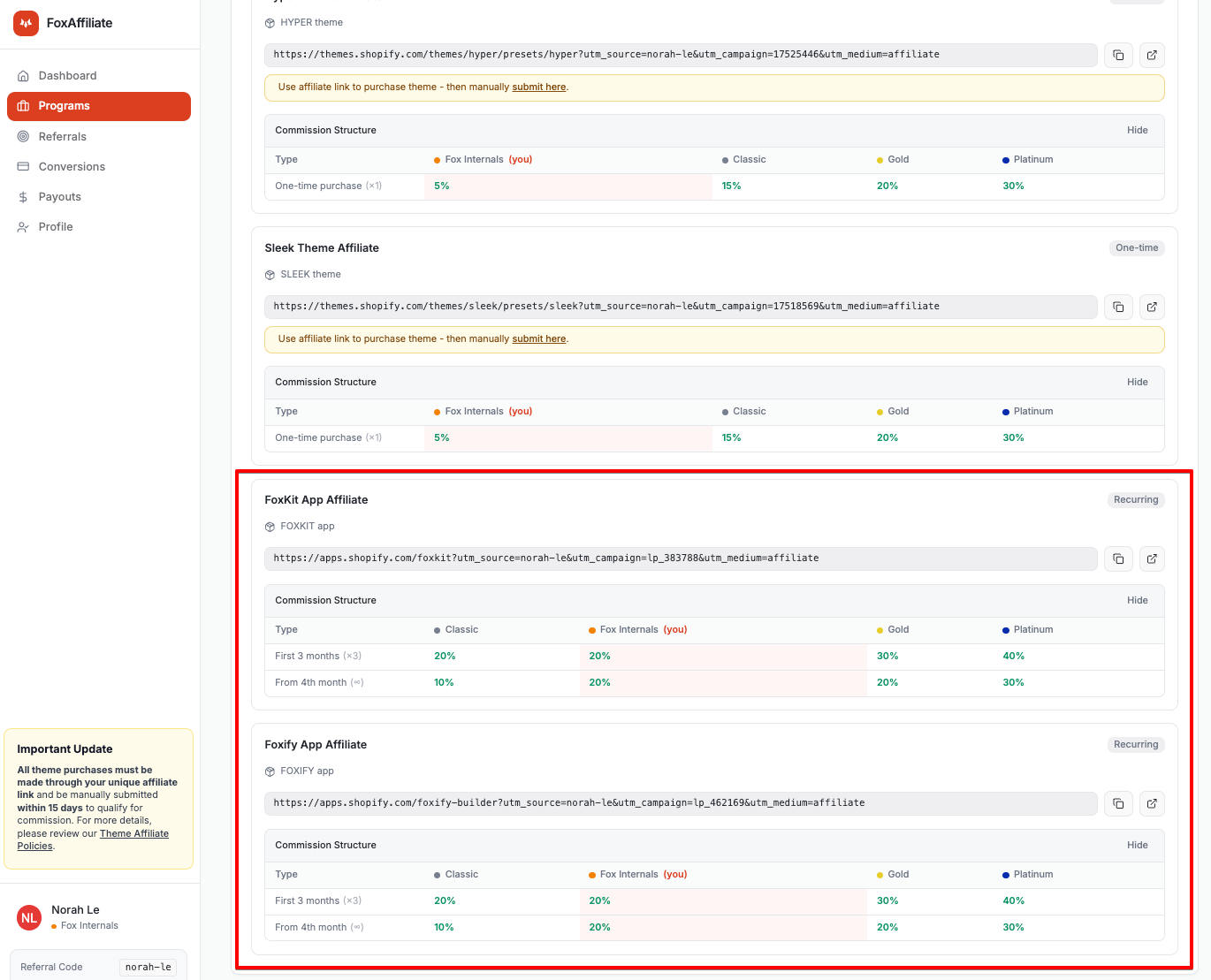Viewport: 1211px width, 980px height.
Task: Open Foxify builder link externally
Action: 1152,803
